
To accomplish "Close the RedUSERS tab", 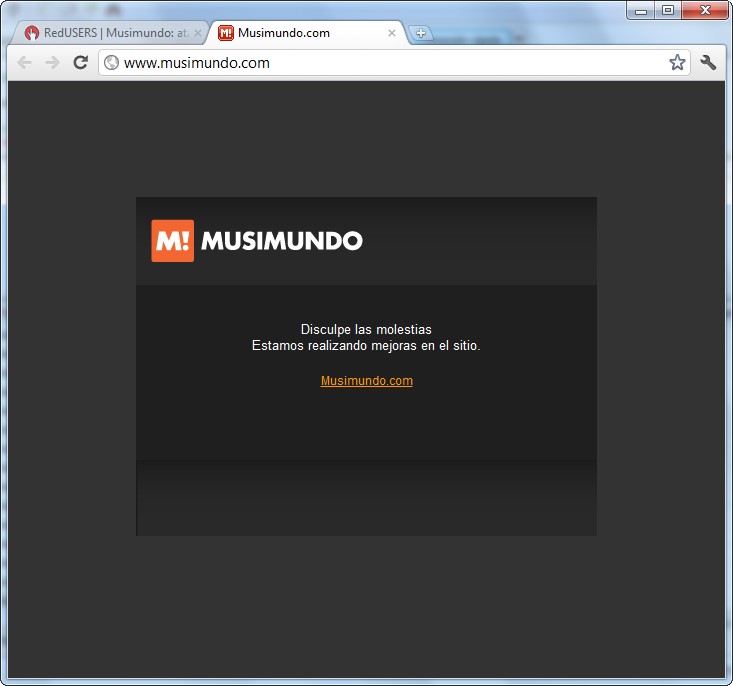I will click(198, 33).
